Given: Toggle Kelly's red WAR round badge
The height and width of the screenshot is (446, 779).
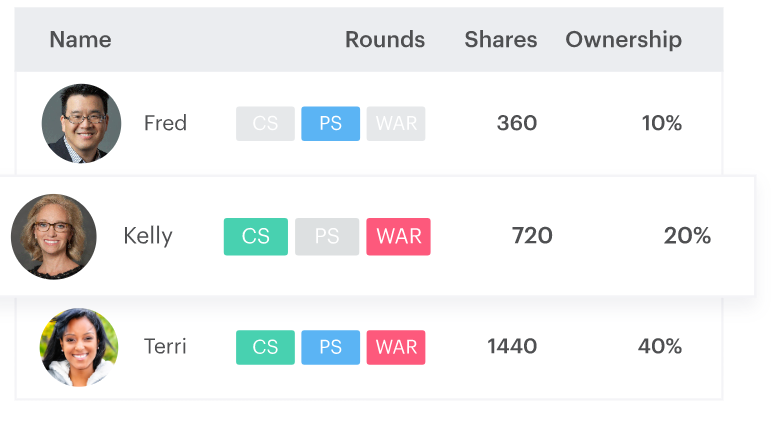Looking at the screenshot, I should pyautogui.click(x=398, y=236).
